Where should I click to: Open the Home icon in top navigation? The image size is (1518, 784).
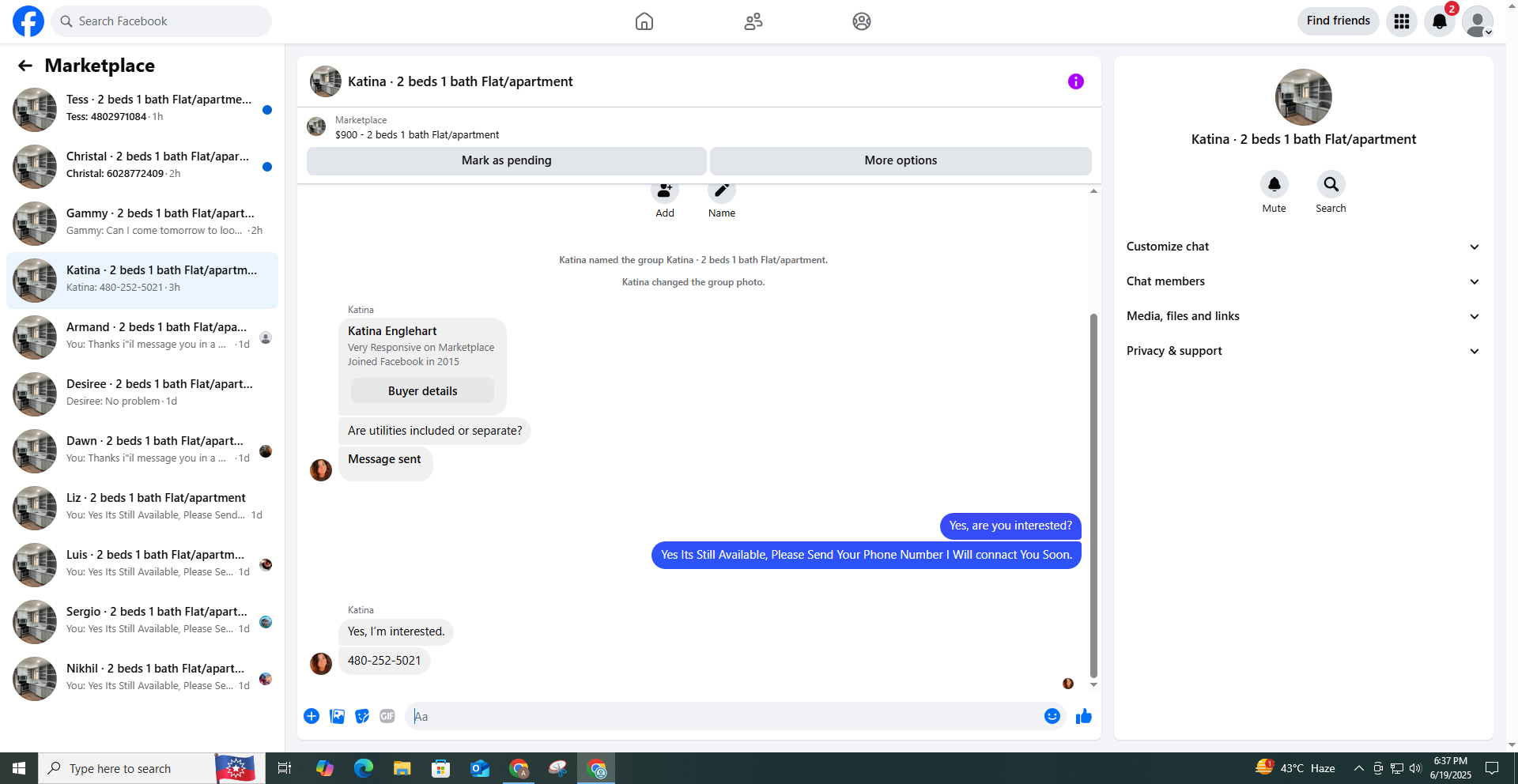click(644, 21)
